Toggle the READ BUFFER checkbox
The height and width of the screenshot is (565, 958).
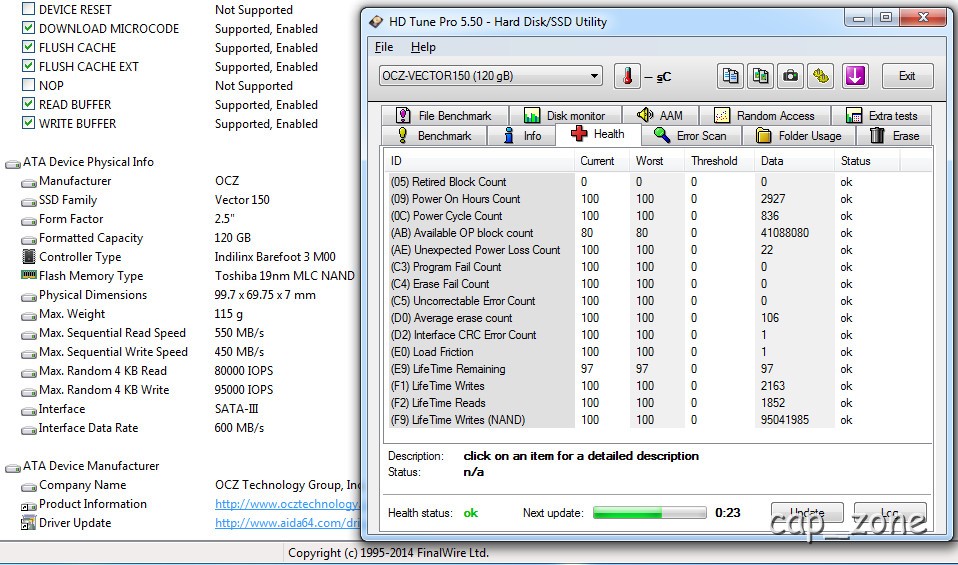(28, 104)
